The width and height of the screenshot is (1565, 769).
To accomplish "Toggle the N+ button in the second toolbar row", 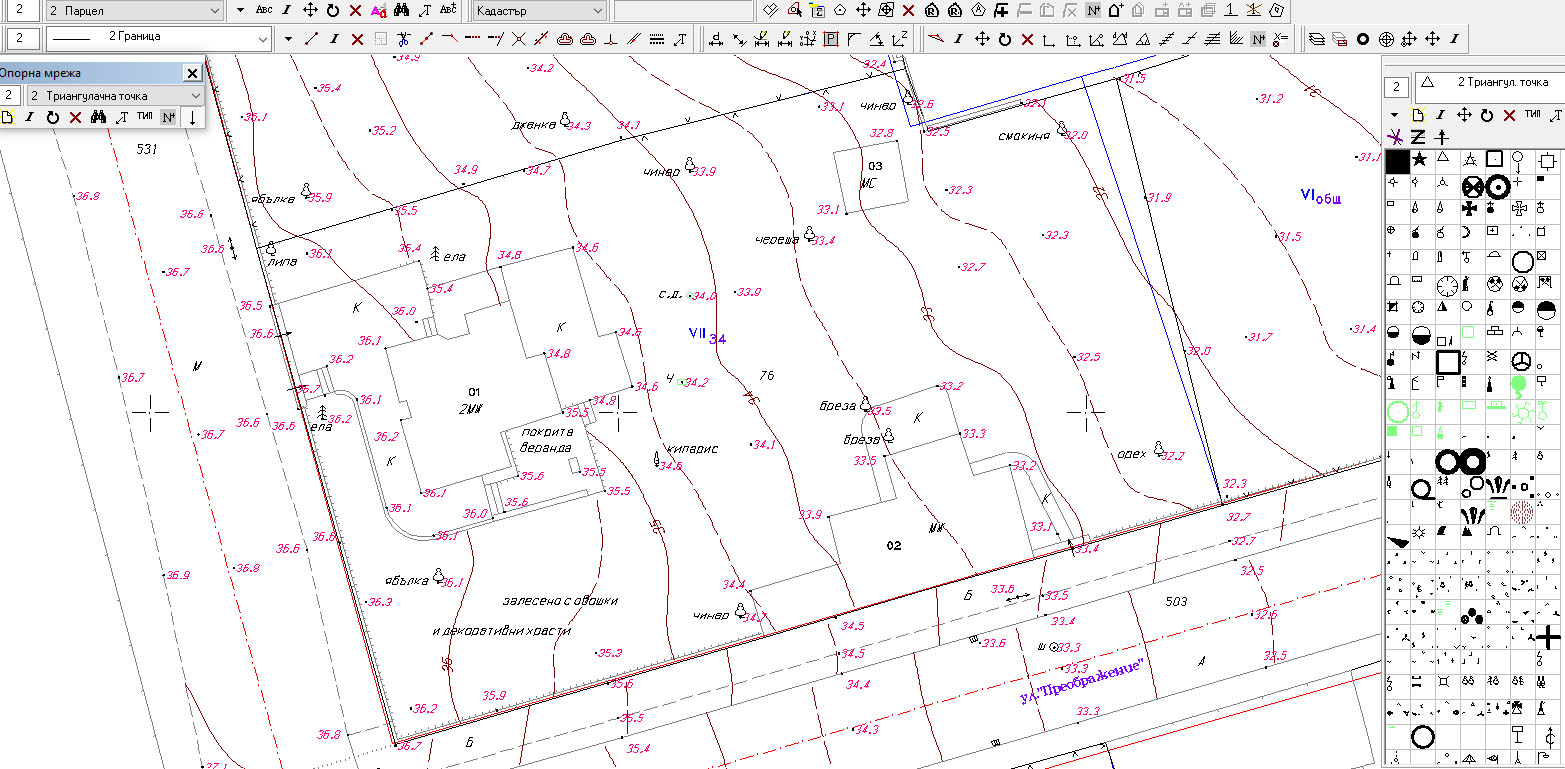I will tap(1258, 39).
